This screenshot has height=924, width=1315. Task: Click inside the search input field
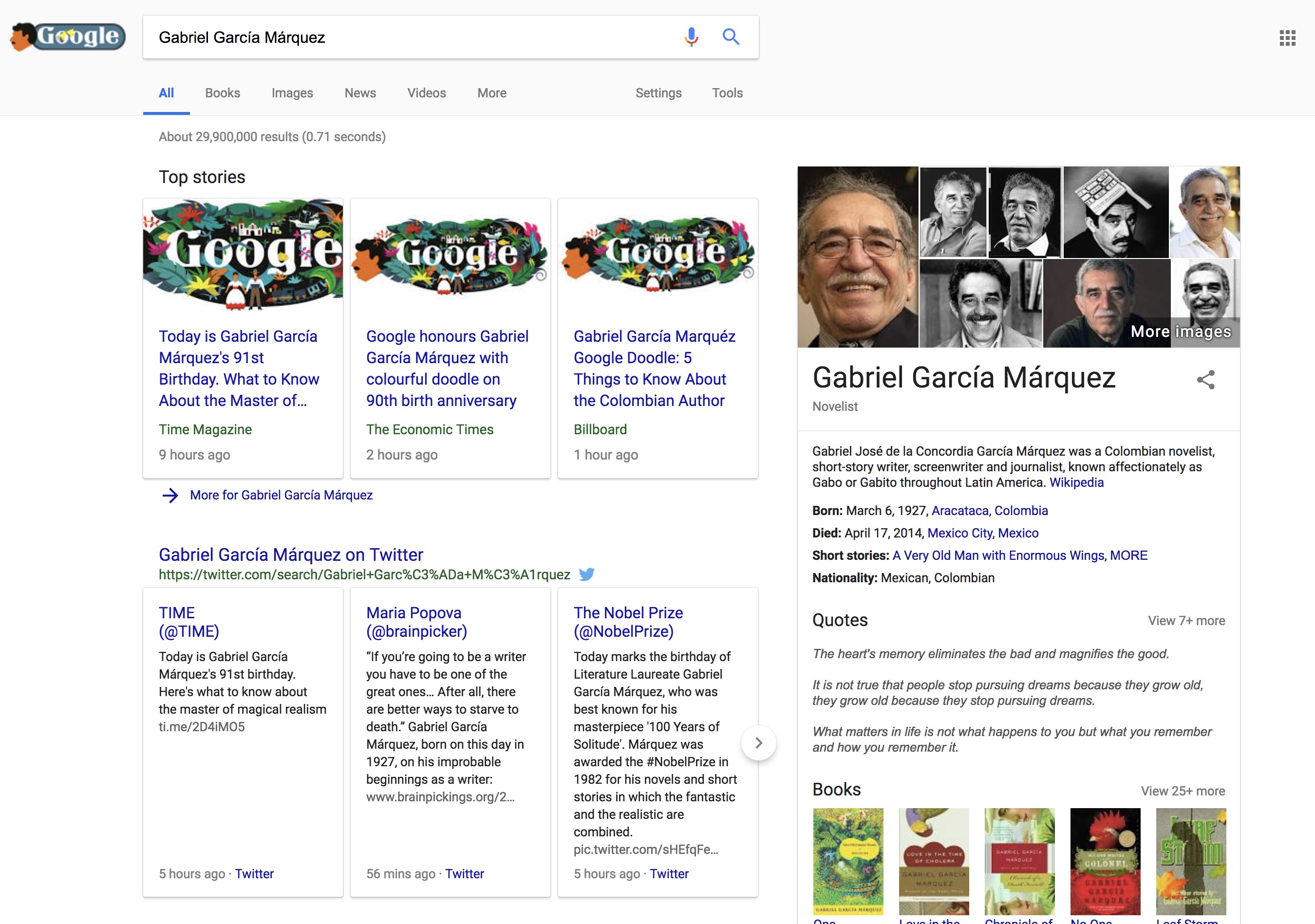pos(401,37)
